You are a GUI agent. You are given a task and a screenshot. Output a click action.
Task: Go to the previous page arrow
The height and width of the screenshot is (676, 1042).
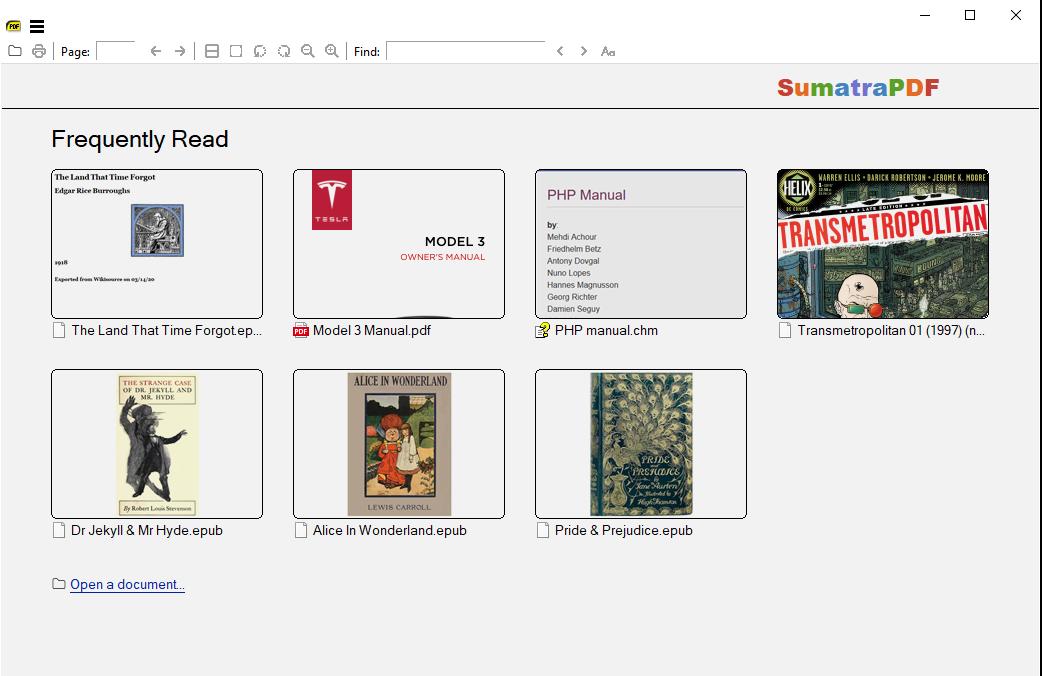156,49
